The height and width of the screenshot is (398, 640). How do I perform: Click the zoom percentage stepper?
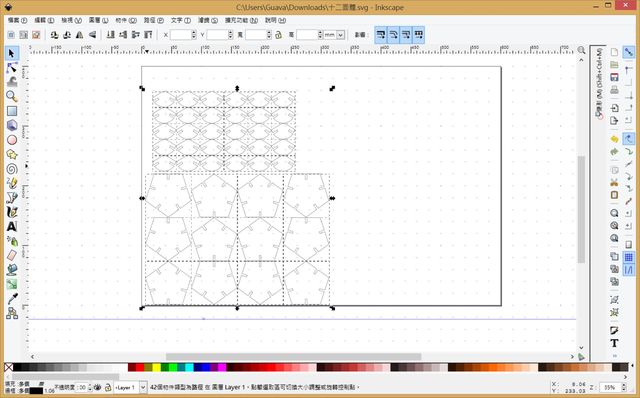(624, 387)
